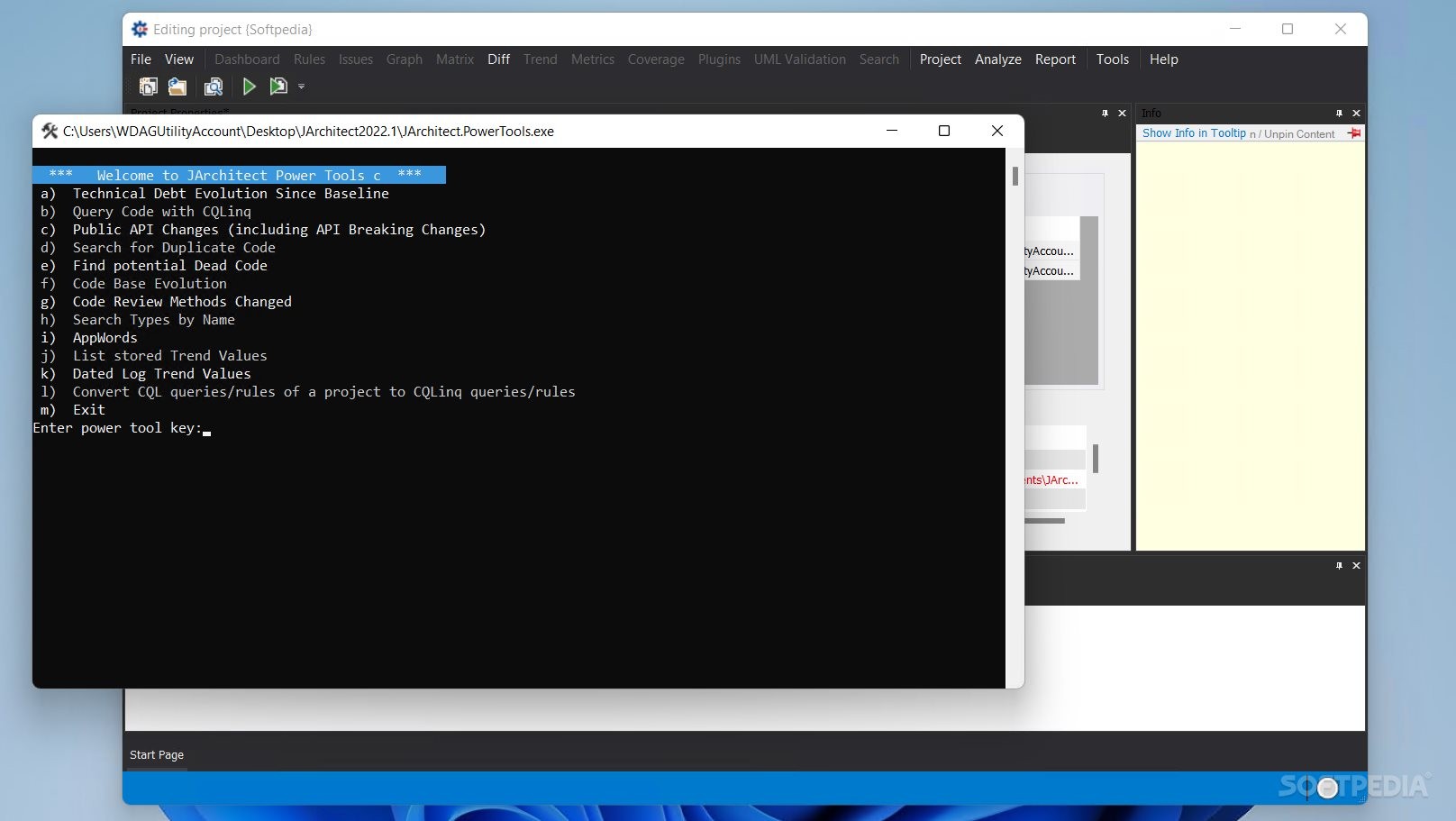Click the Enter power tool key prompt
The height and width of the screenshot is (821, 1456).
point(118,428)
